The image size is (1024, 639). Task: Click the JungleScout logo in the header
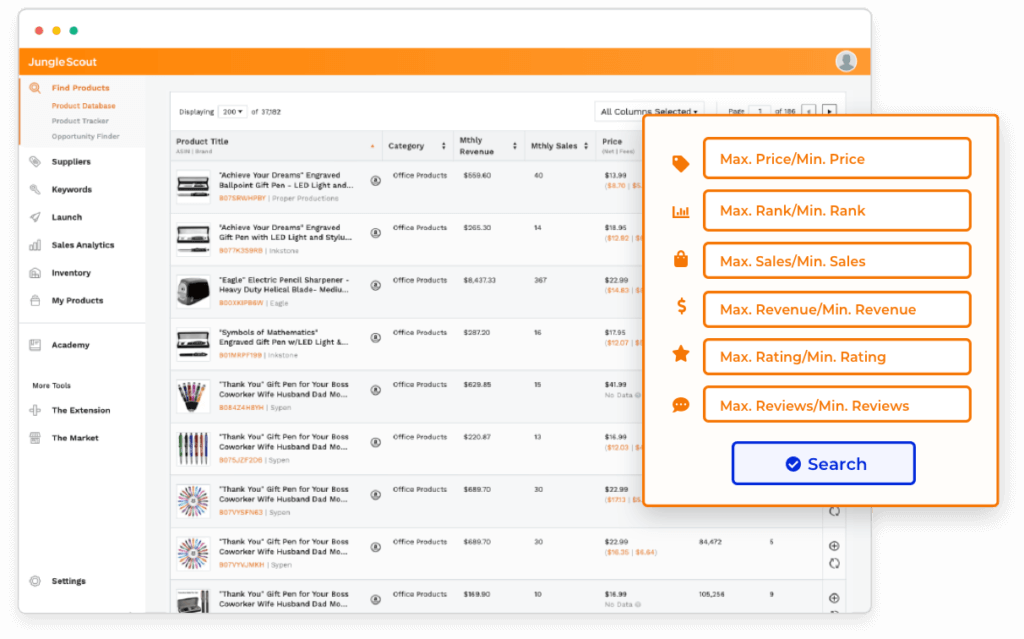point(63,62)
